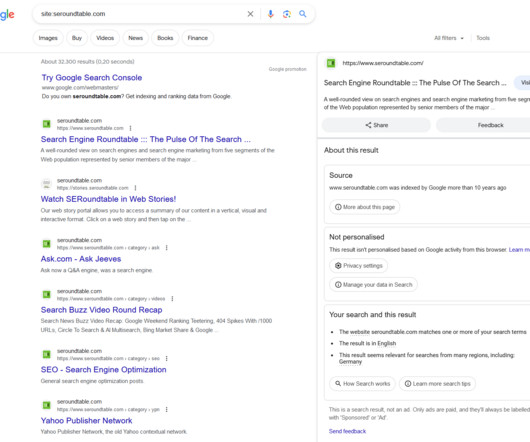Viewport: 530px width, 442px height.
Task: Open the Finance filter tab
Action: pos(198,38)
